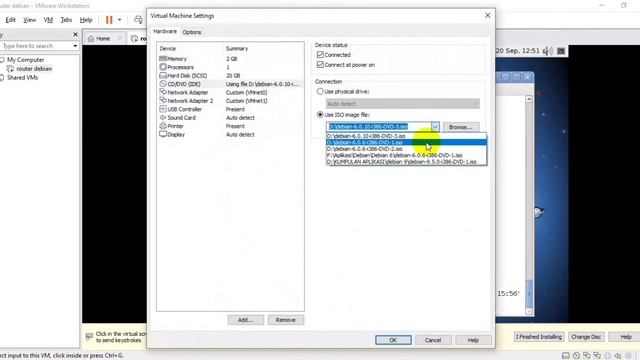The width and height of the screenshot is (640, 360).
Task: Click Cancel in settings dialog
Action: tap(433, 340)
